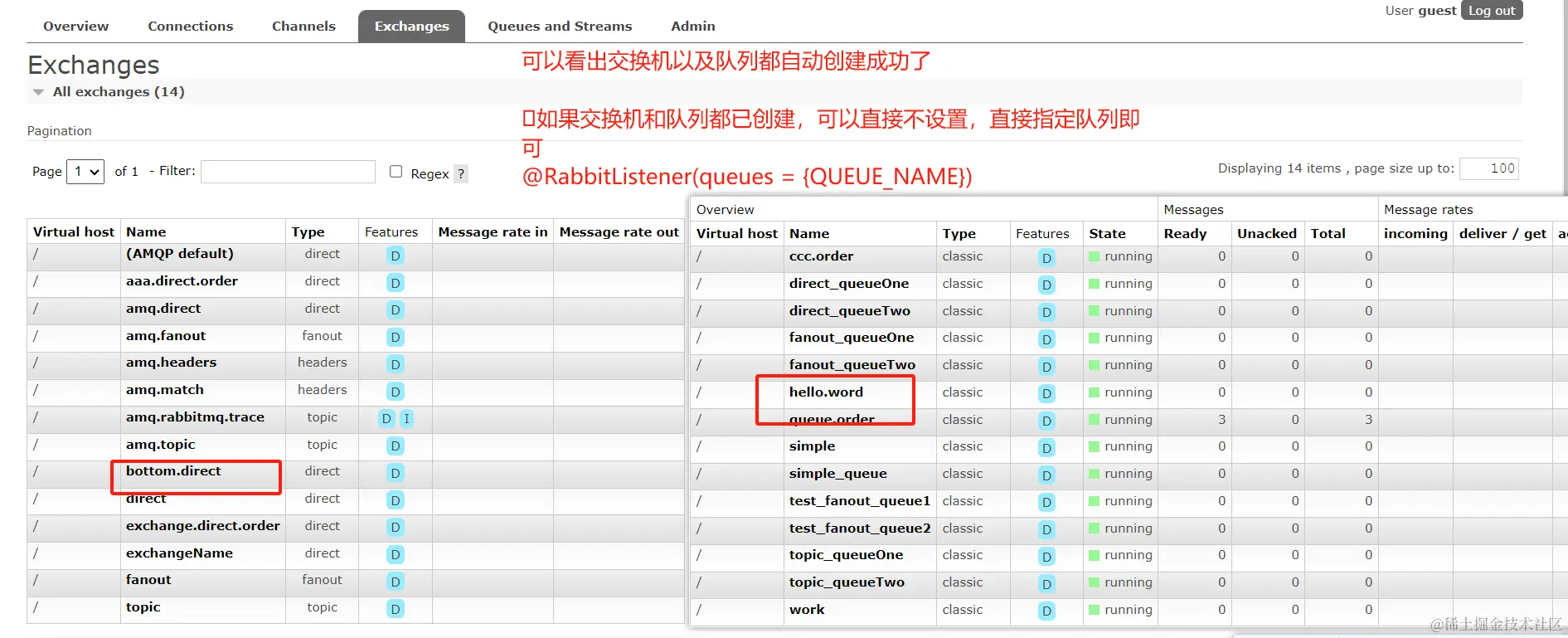Click the durable D badge for (AMQP default)

pos(396,256)
